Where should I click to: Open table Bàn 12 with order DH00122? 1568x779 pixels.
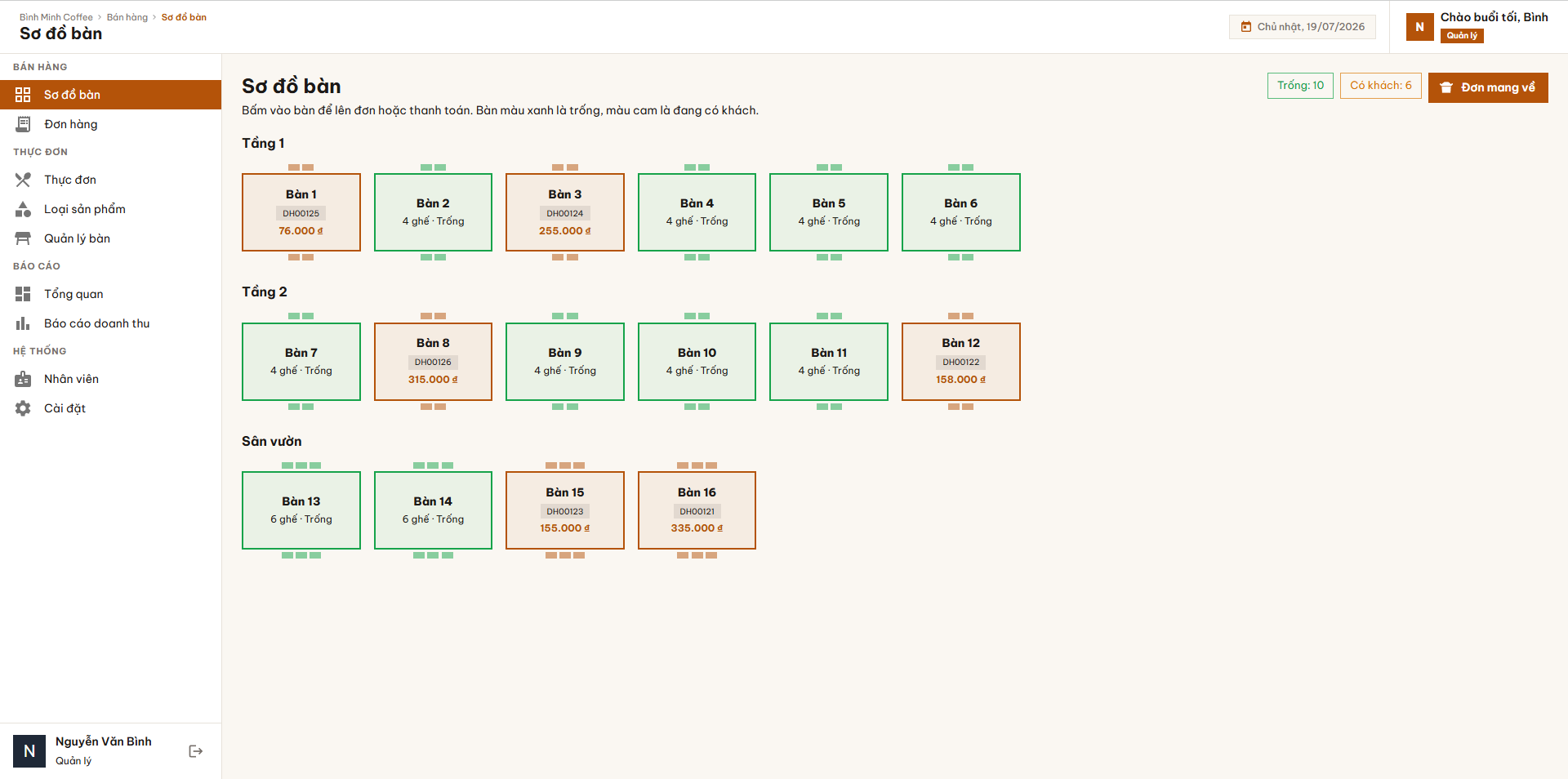pos(961,362)
